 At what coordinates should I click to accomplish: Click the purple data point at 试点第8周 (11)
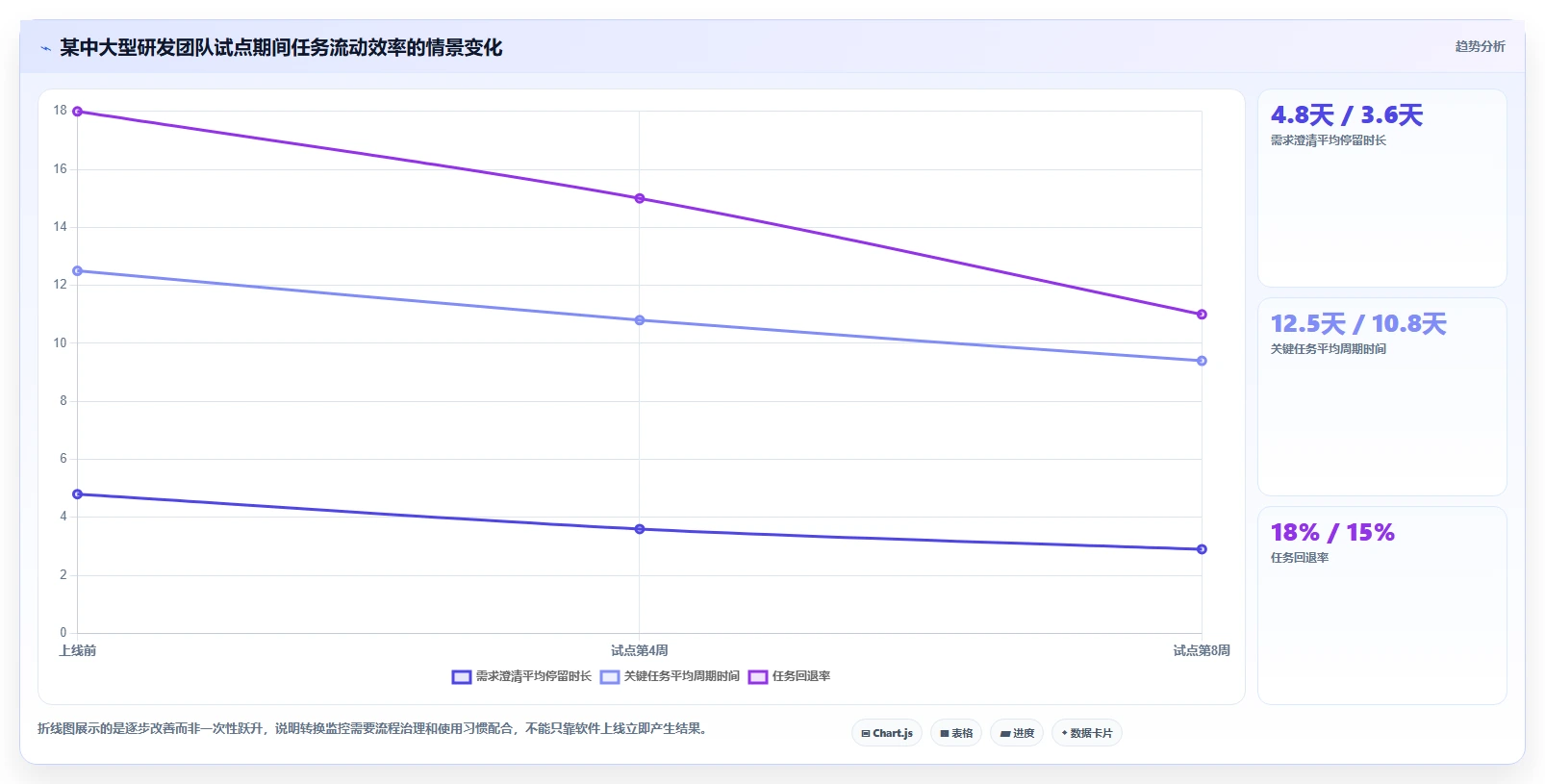pos(1202,315)
